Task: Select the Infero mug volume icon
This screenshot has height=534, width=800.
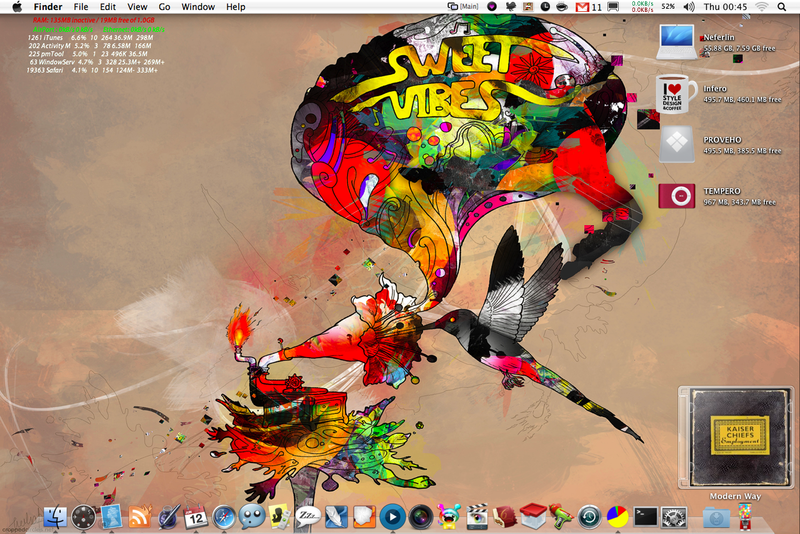Action: pyautogui.click(x=676, y=93)
